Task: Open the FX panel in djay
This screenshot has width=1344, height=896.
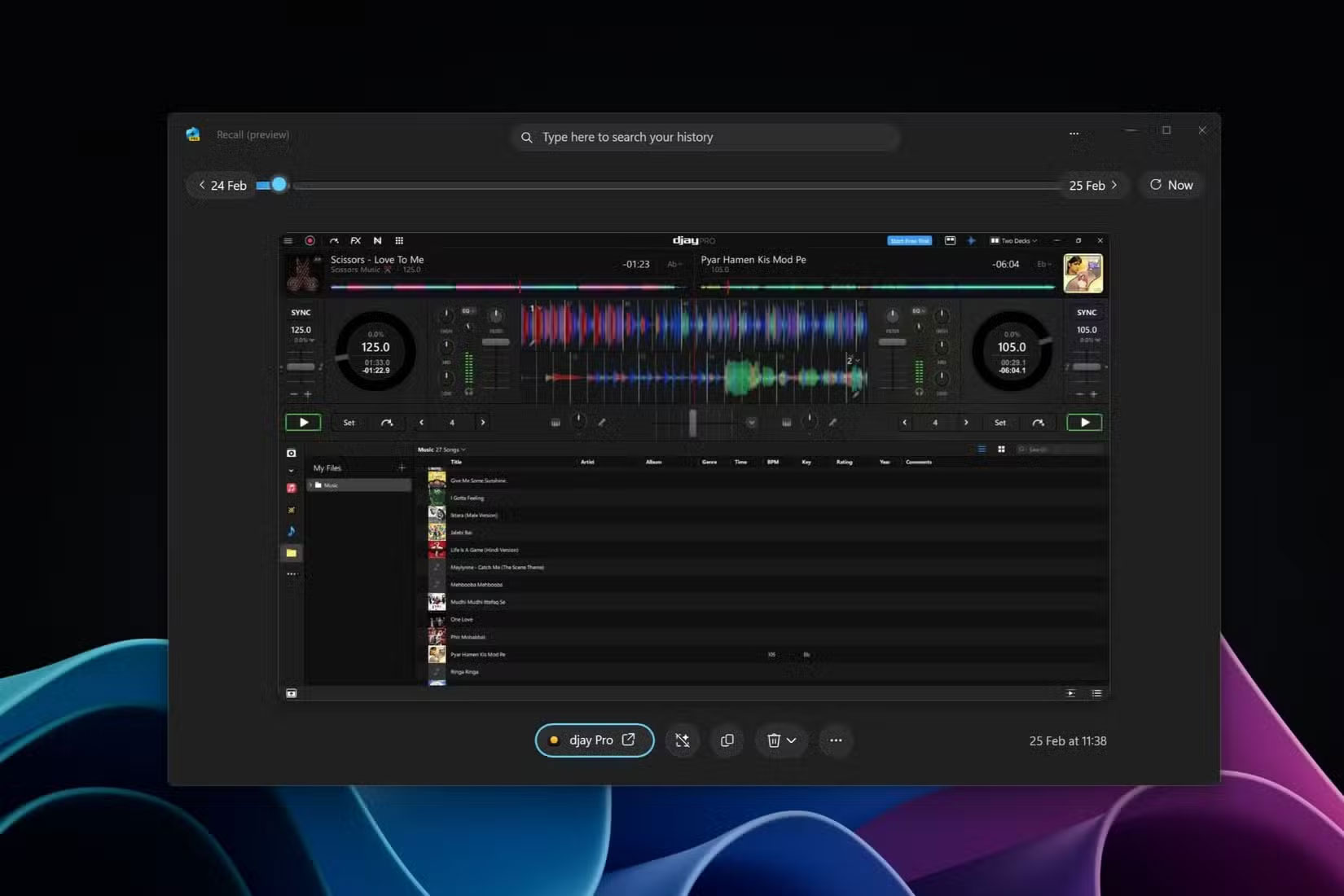Action: [355, 241]
